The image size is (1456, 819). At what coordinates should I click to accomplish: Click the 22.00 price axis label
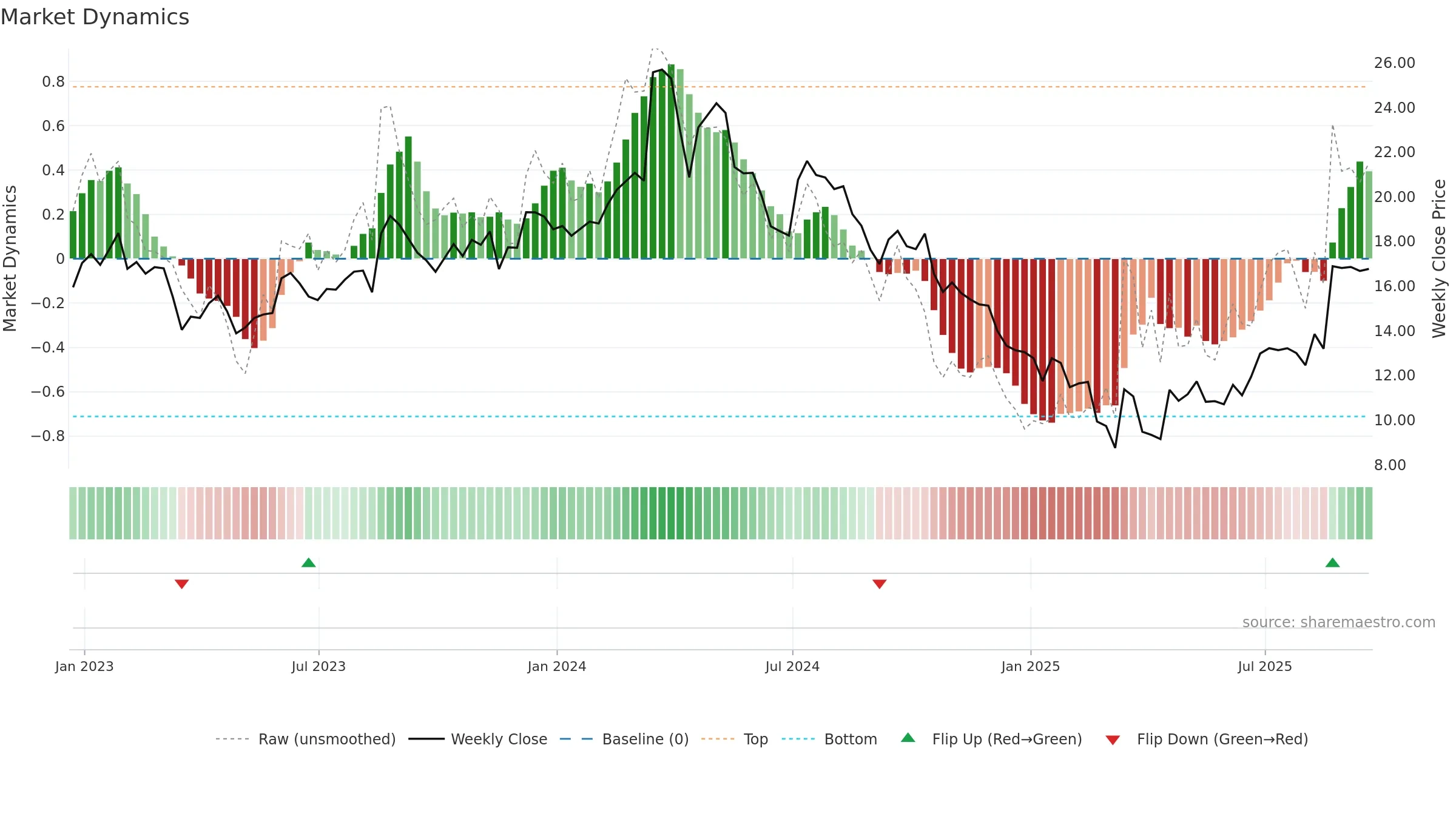1394,152
